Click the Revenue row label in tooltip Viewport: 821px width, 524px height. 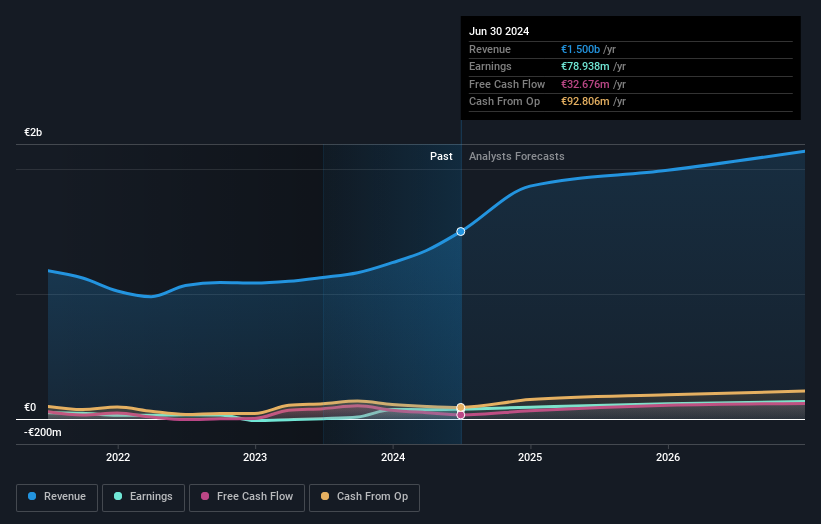coord(490,49)
